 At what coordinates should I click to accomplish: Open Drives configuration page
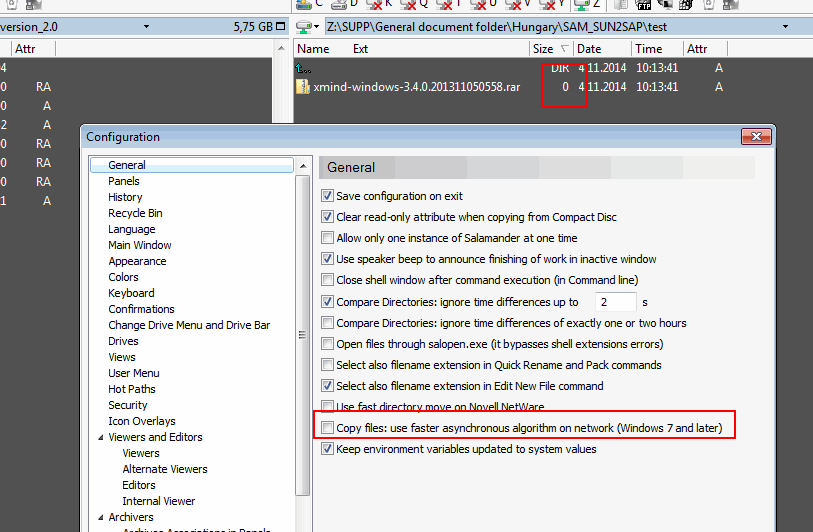(x=123, y=341)
